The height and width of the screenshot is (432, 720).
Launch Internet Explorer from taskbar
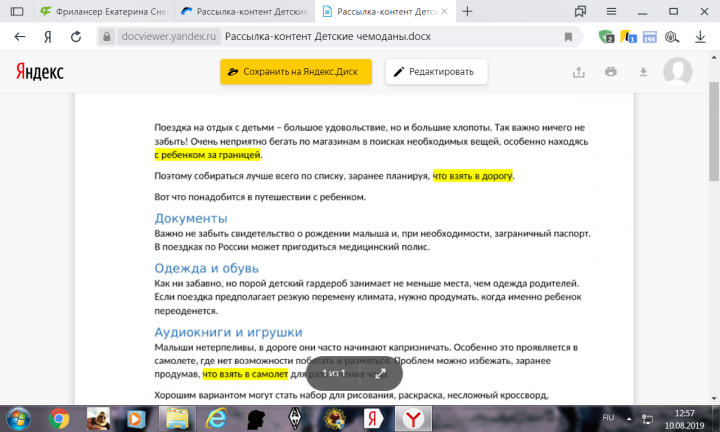[x=216, y=419]
